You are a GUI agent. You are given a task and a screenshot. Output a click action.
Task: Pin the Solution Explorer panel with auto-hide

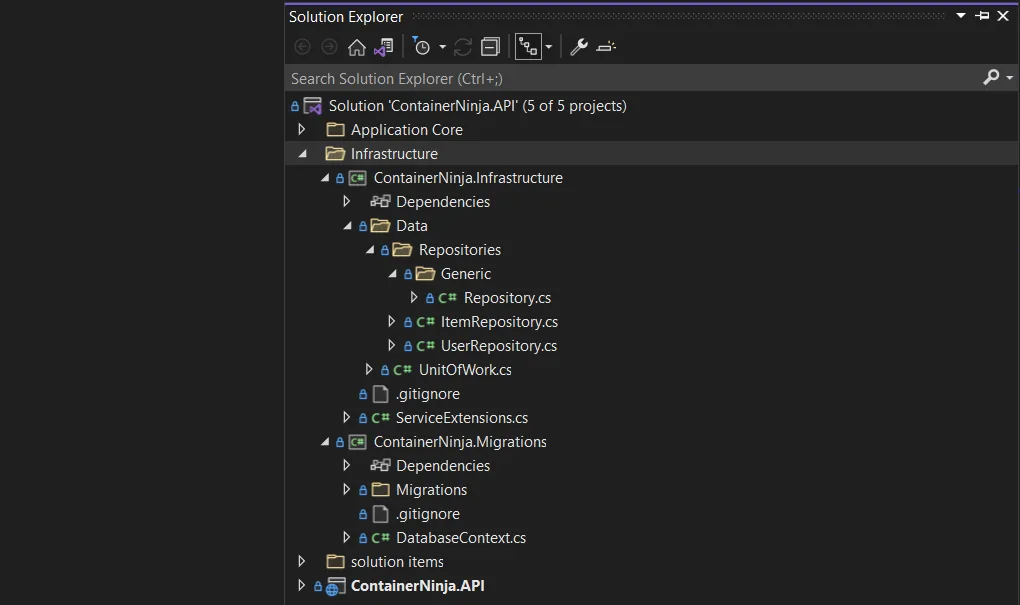pyautogui.click(x=982, y=16)
